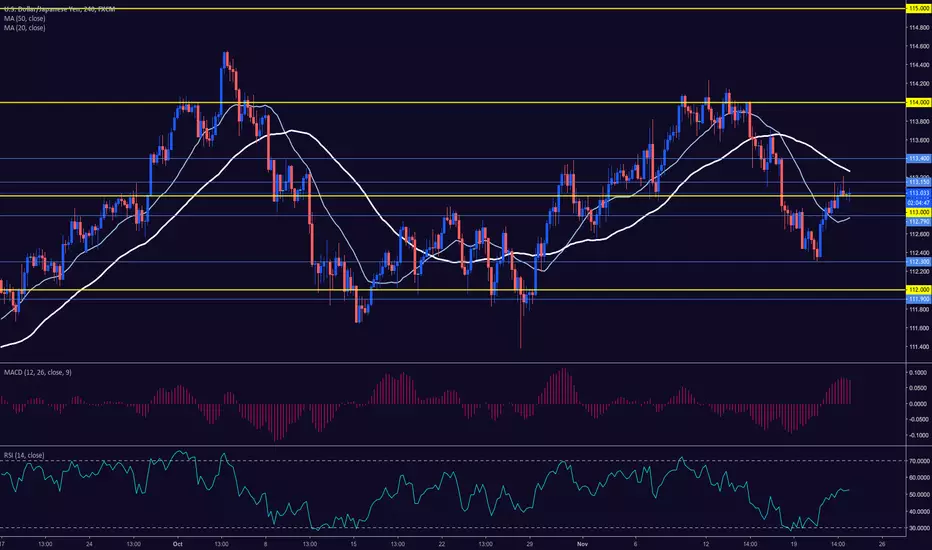This screenshot has width=932, height=550.
Task: Click the 114.400 price scale value
Action: click(918, 65)
